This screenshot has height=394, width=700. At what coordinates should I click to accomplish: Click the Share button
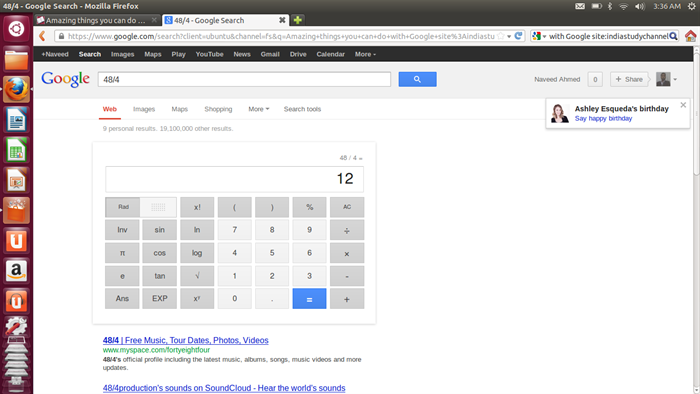point(629,79)
